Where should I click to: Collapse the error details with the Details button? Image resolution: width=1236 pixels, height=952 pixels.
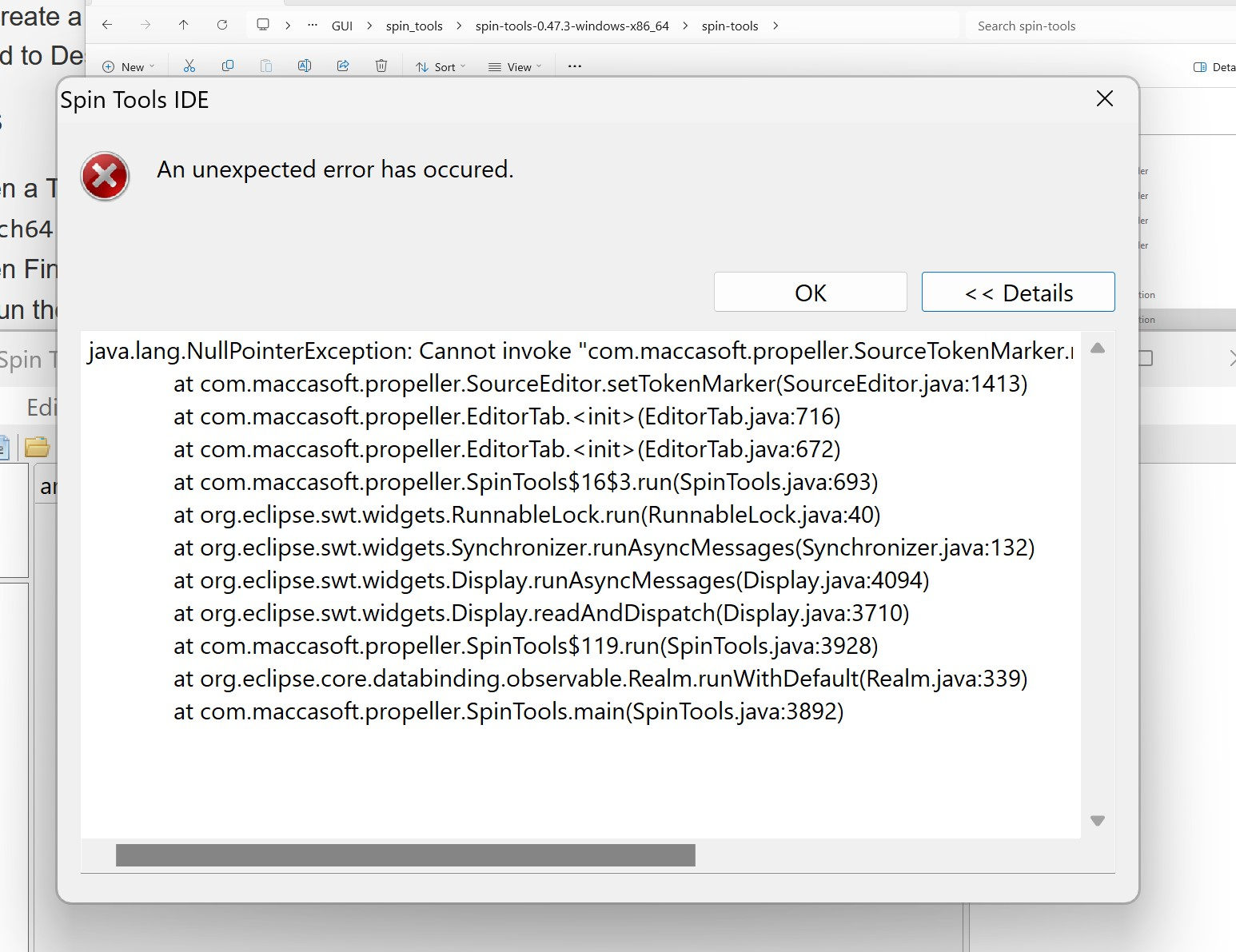click(x=1018, y=293)
